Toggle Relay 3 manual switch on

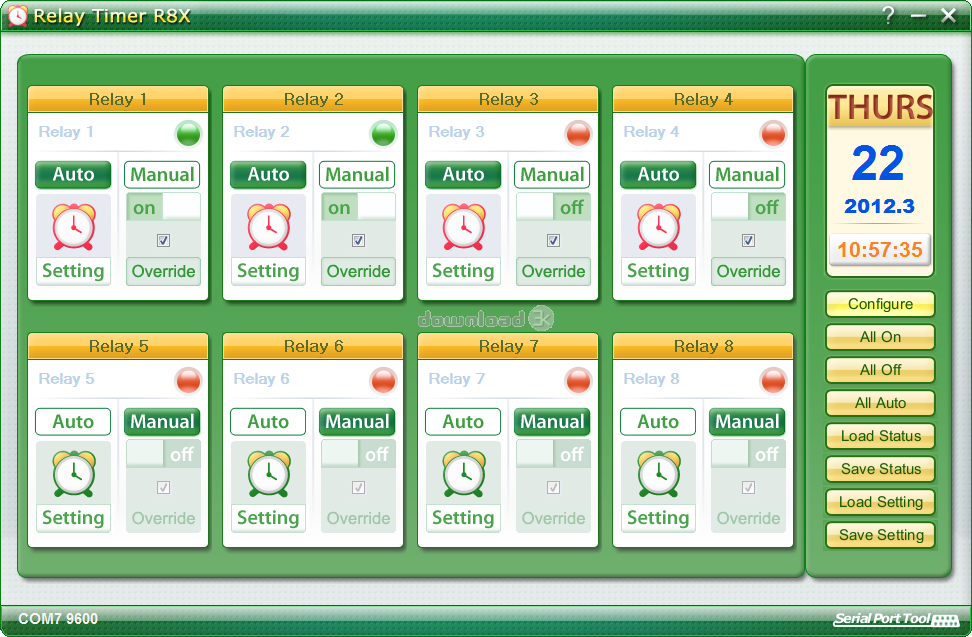pyautogui.click(x=553, y=208)
